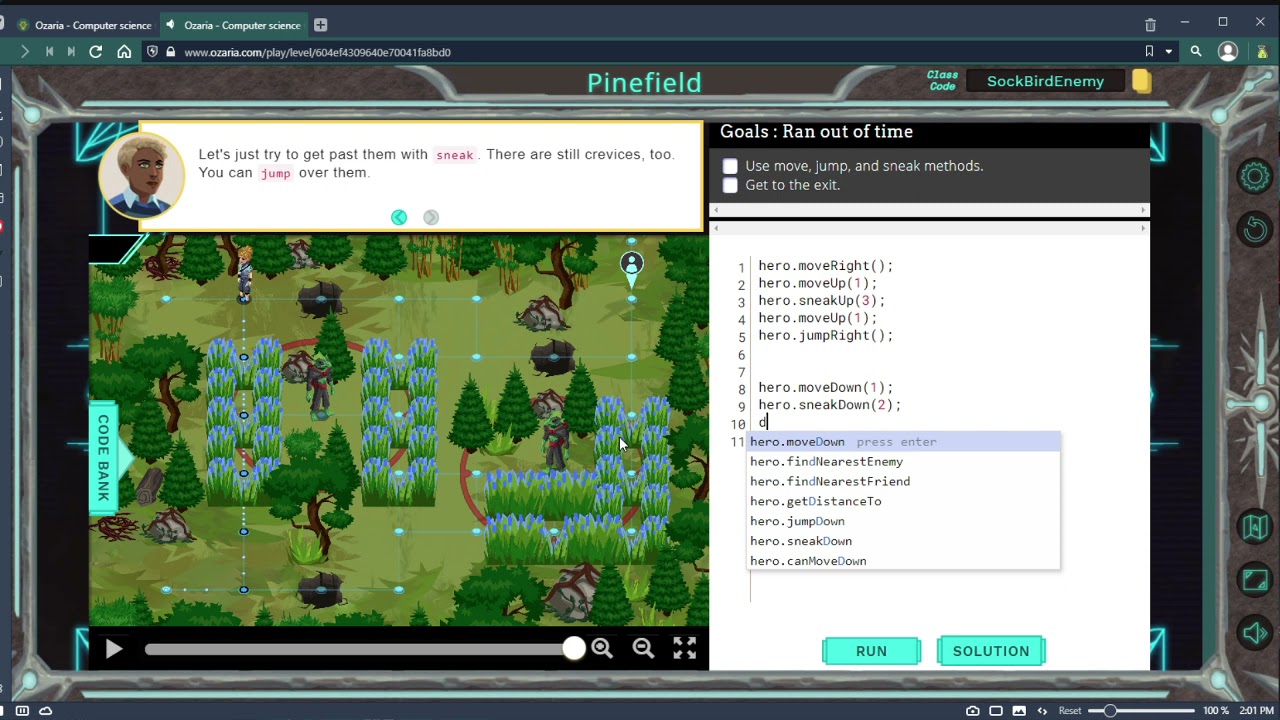Toggle the side panel icon at bottom left
The image size is (1280, 720).
22,711
